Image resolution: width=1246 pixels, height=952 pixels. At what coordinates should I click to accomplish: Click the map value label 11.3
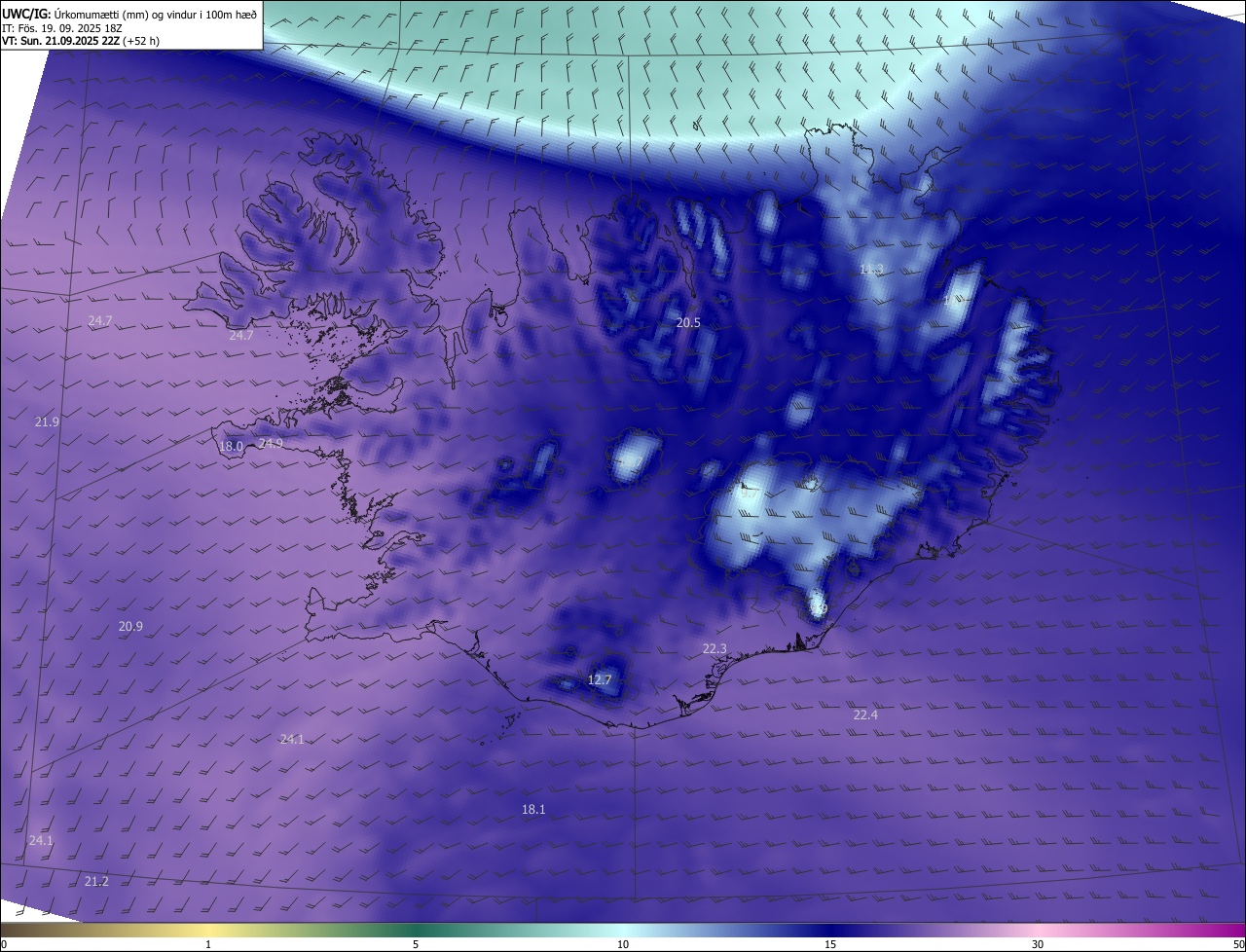point(871,269)
